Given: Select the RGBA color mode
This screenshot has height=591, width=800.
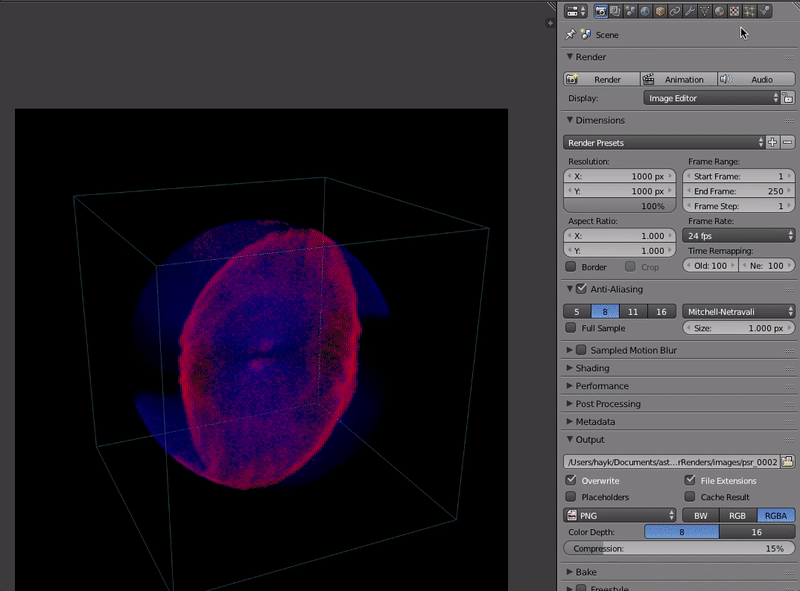Looking at the screenshot, I should point(776,515).
